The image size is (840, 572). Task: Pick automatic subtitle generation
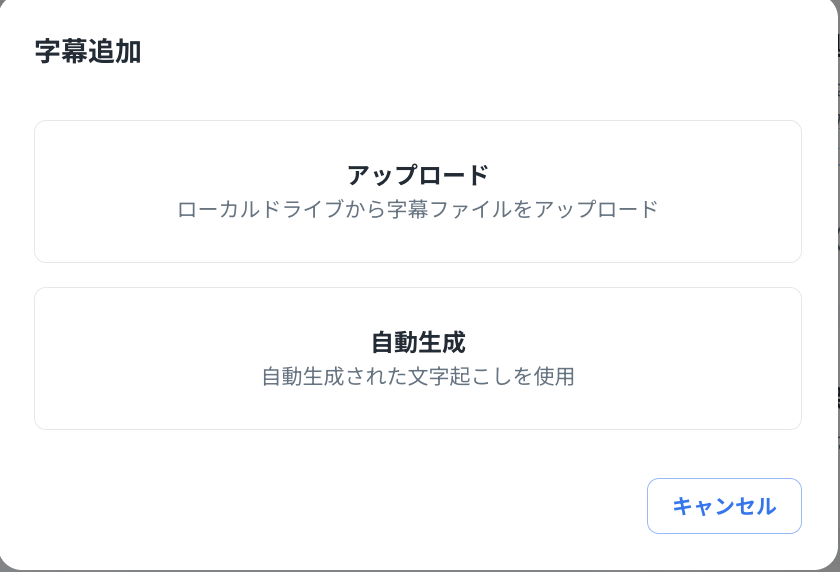click(x=418, y=358)
